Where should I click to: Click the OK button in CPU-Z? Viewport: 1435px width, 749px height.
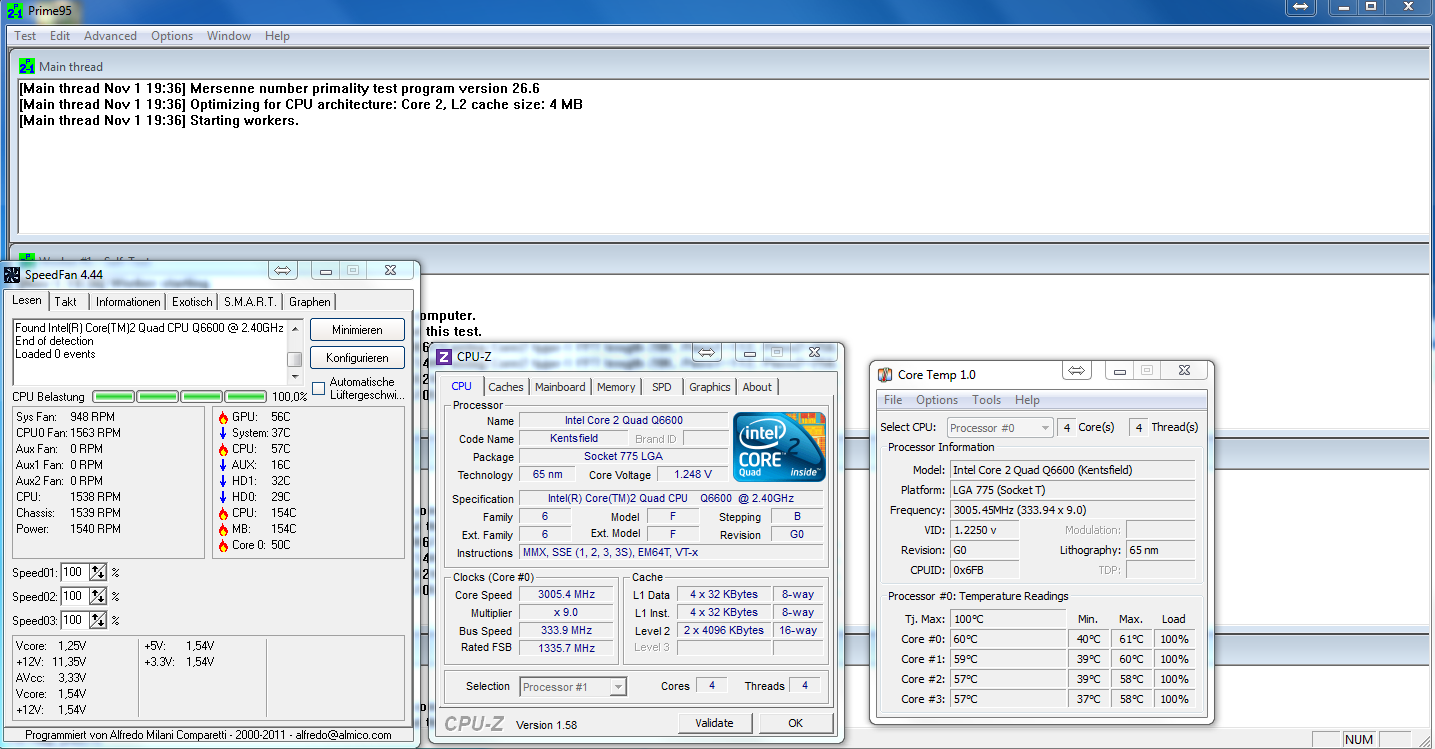tap(795, 723)
